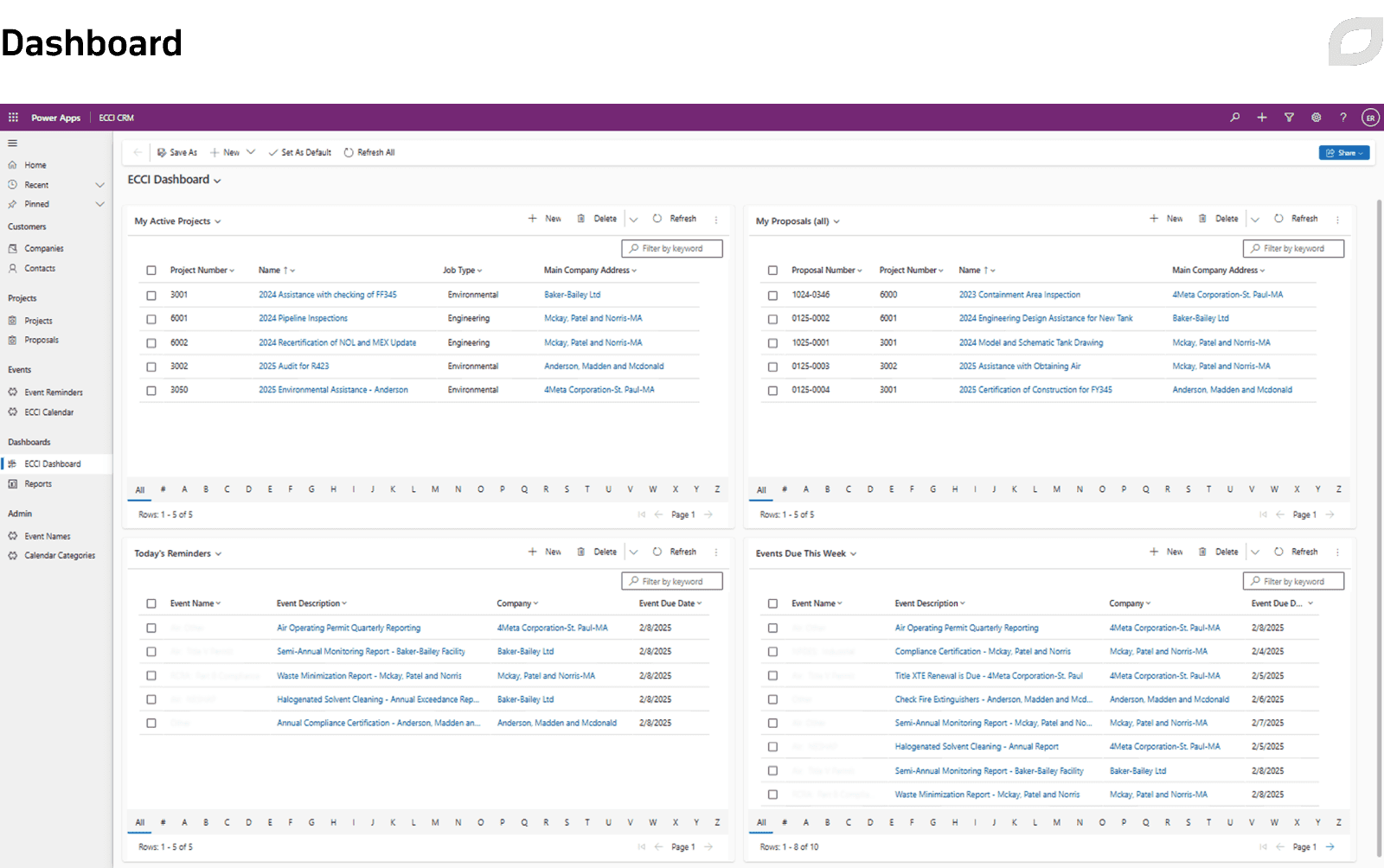
Task: Open the help question mark icon
Action: coord(1343,118)
